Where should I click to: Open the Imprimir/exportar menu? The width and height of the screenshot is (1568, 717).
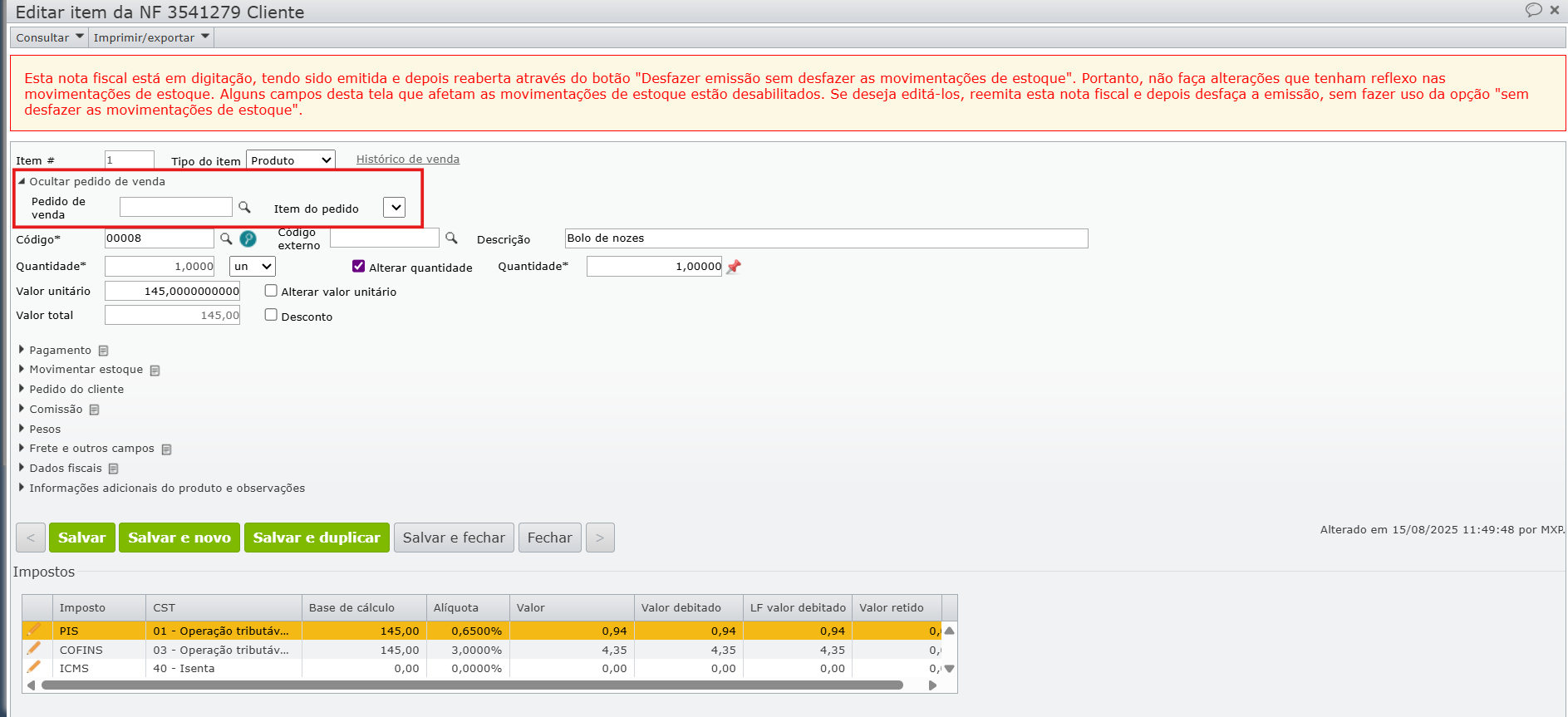(x=151, y=37)
